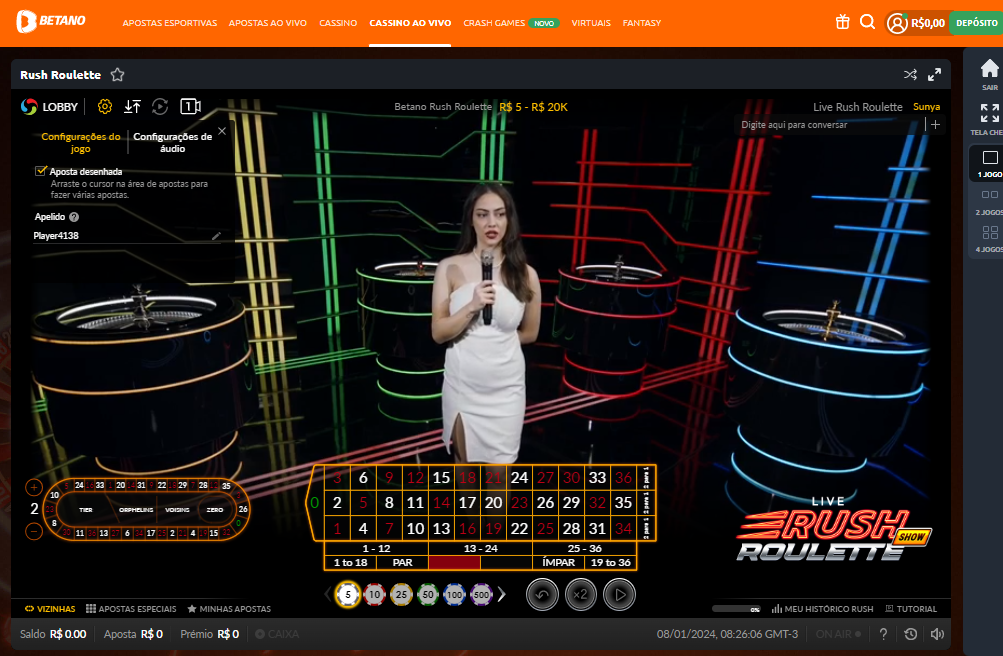
Task: Click the green Depósito button
Action: point(975,23)
